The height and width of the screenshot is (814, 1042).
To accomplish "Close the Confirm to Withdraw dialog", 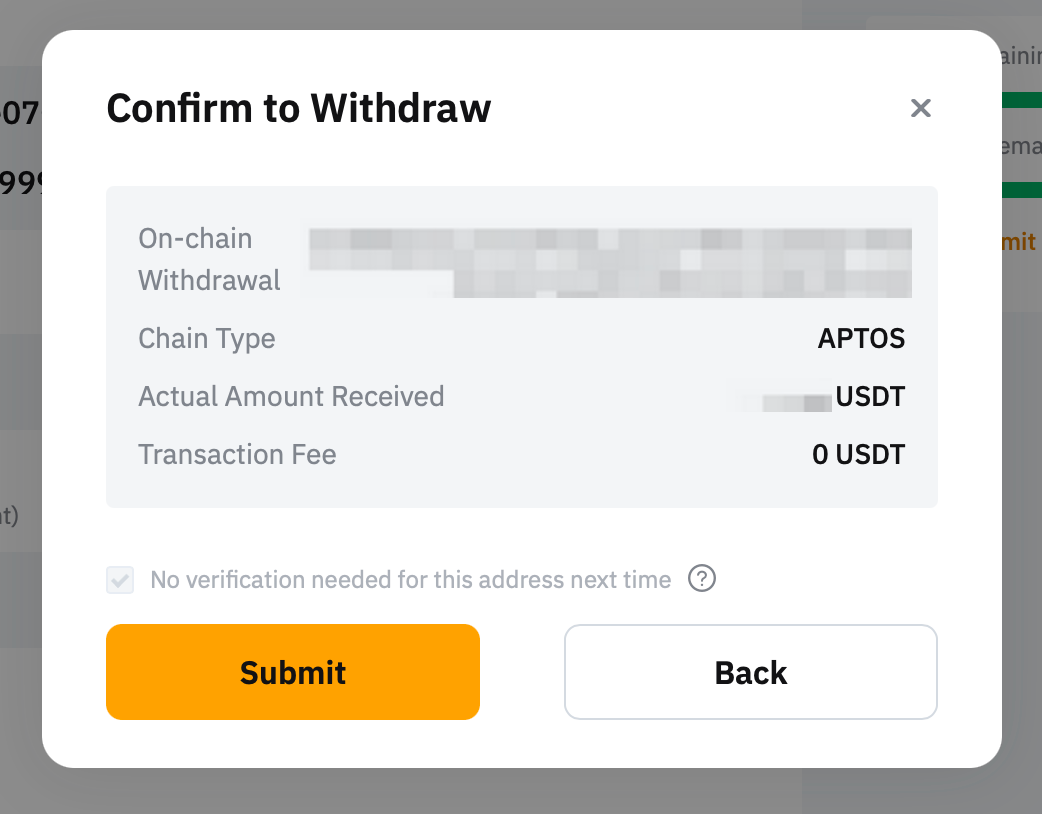I will coord(921,108).
